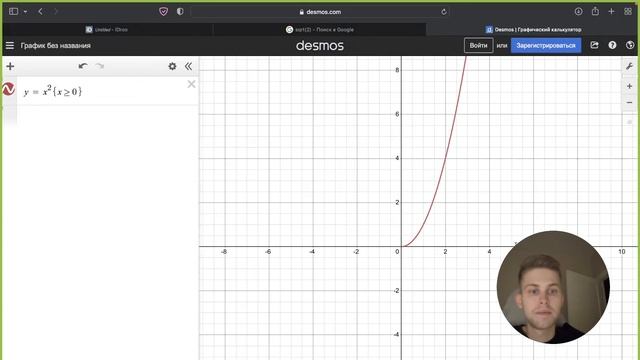The height and width of the screenshot is (360, 640).
Task: Click the half-circle appearance extension icon
Action: pyautogui.click(x=180, y=11)
